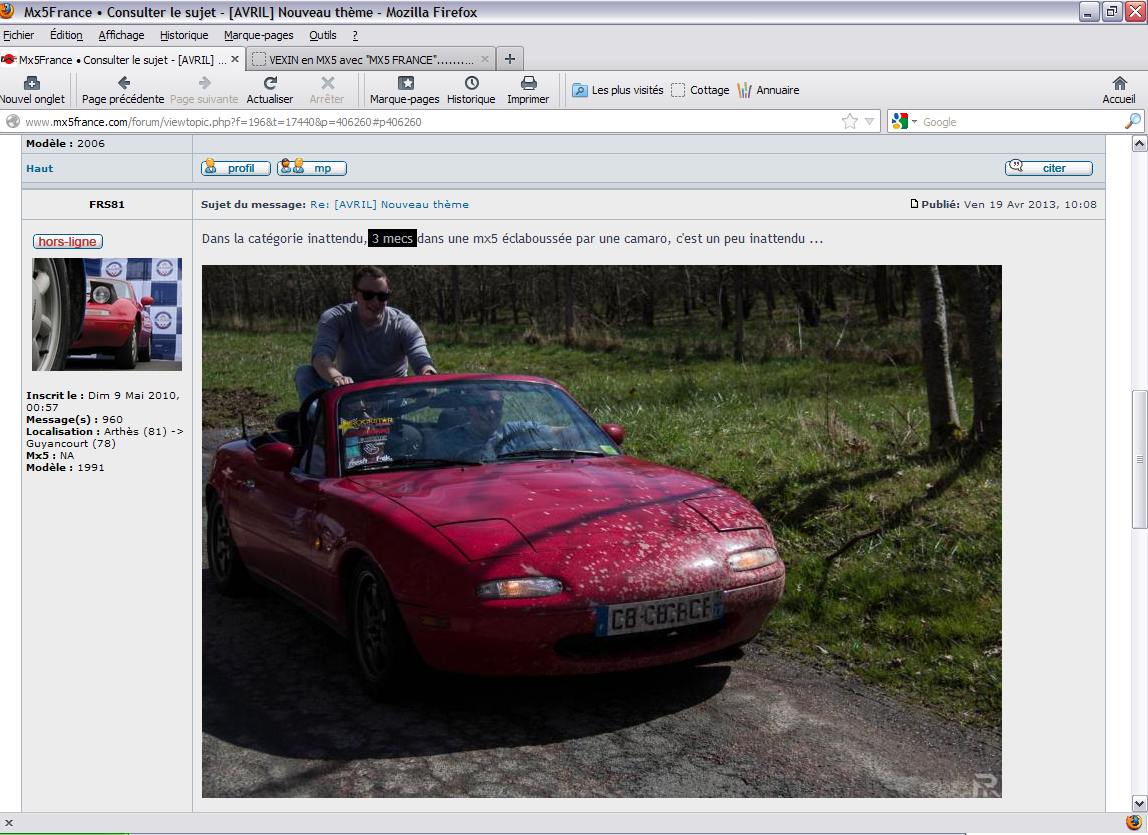This screenshot has height=835, width=1148.
Task: Go back with Page précédente button
Action: point(123,90)
